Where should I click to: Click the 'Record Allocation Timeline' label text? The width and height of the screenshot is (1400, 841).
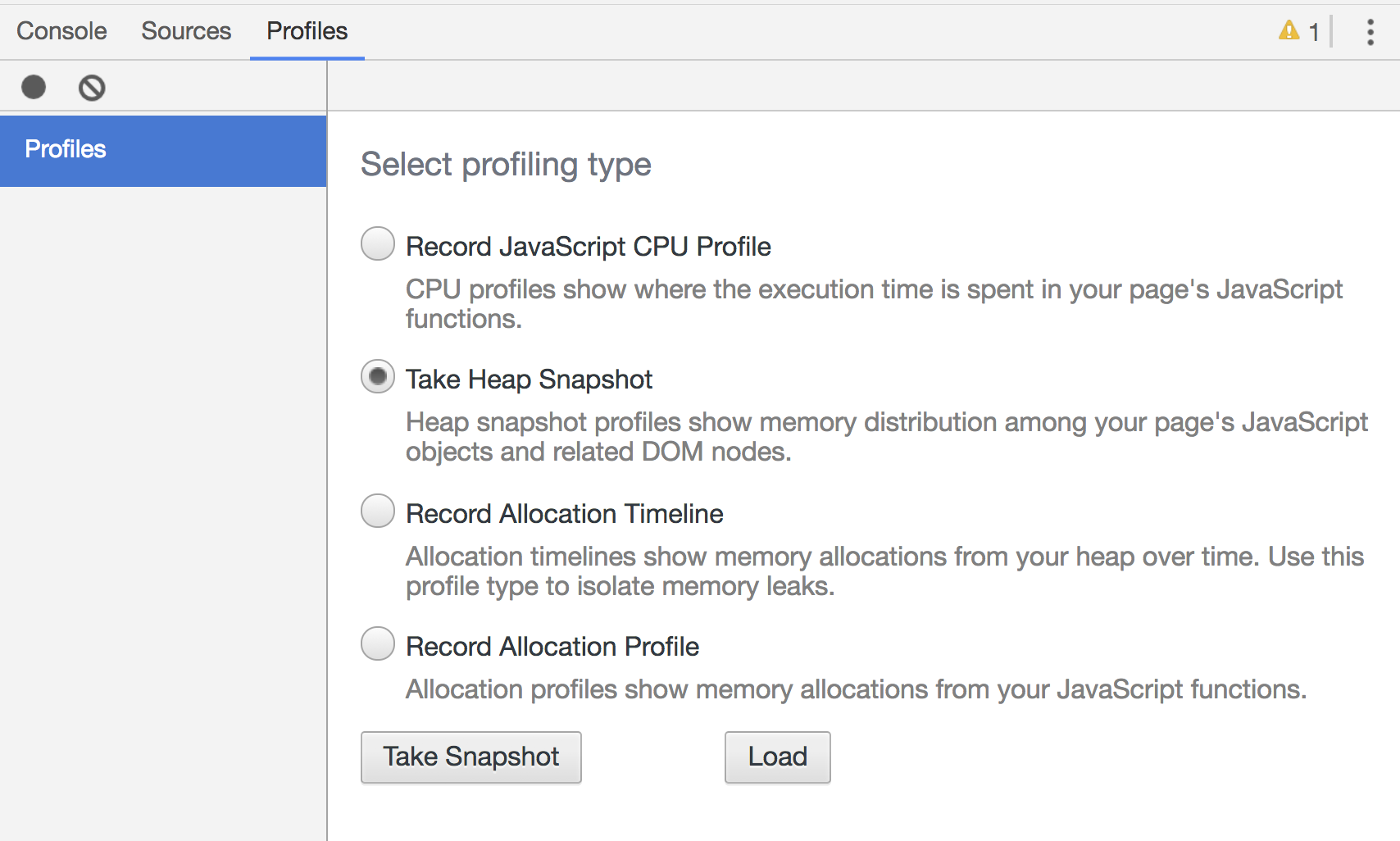coord(564,514)
